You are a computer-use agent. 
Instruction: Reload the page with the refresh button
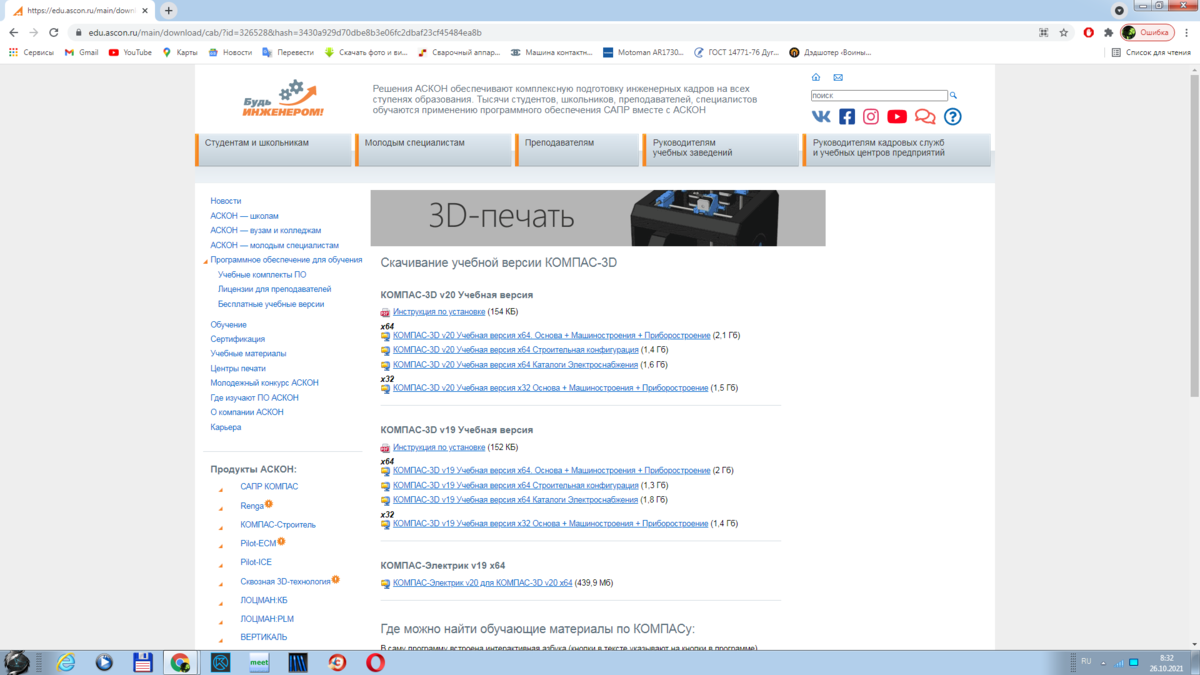(x=54, y=32)
